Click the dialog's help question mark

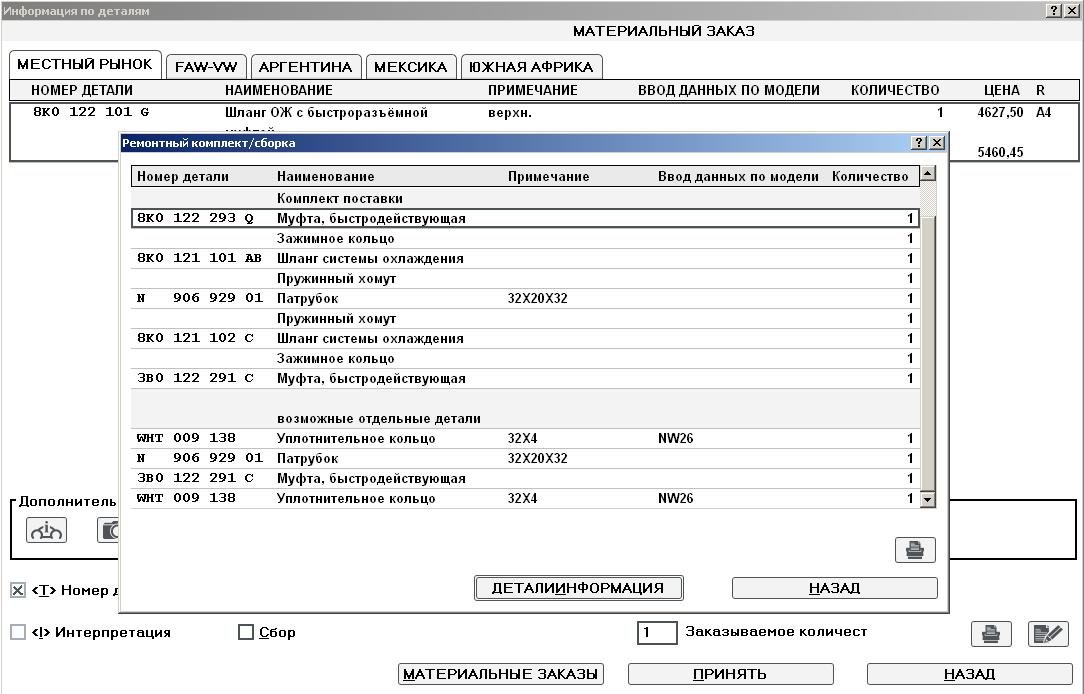click(918, 142)
